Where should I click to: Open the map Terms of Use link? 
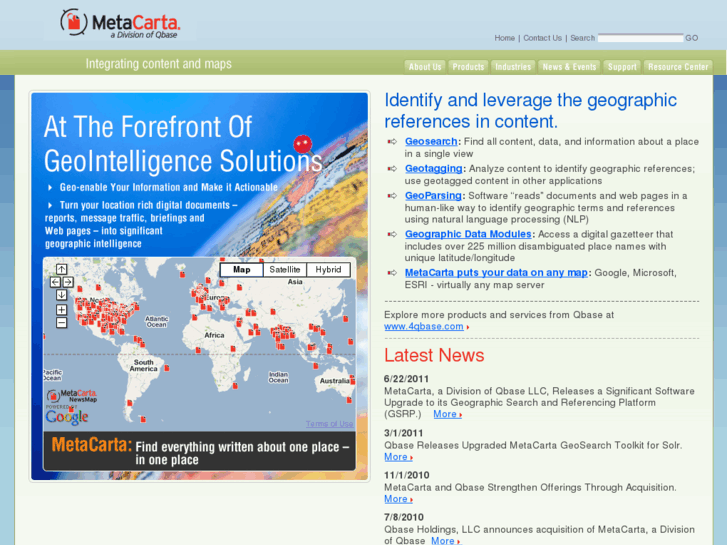click(x=329, y=424)
